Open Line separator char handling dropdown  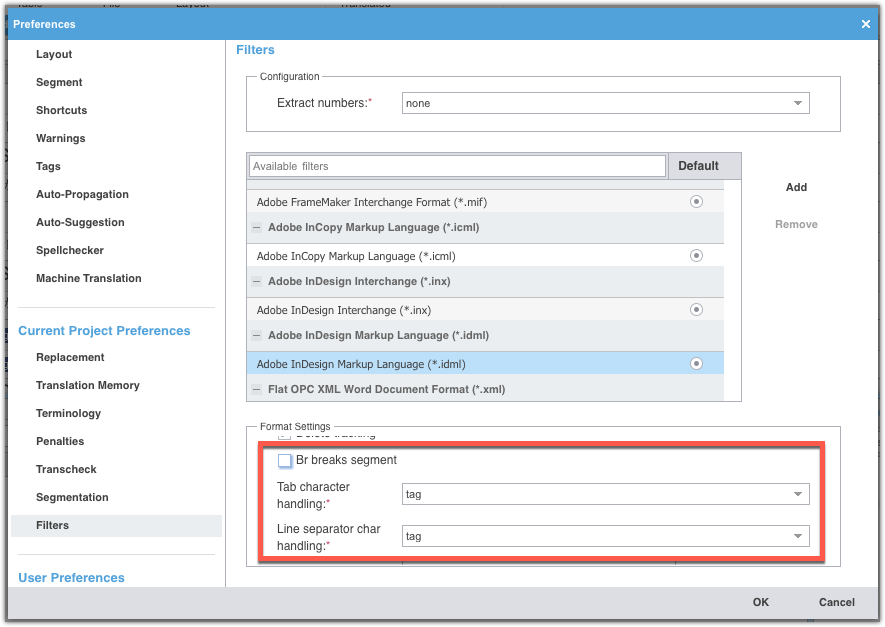pos(606,536)
